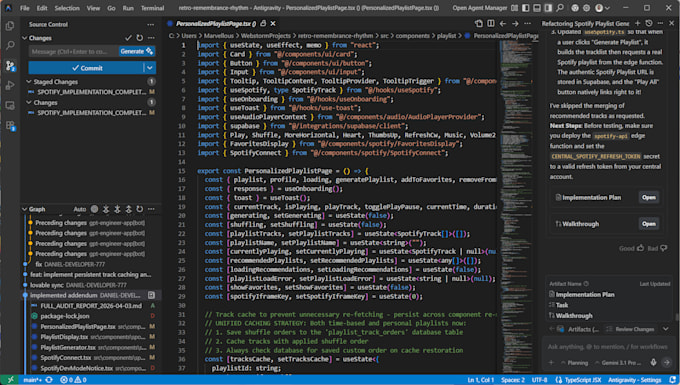This screenshot has height=385, width=680.
Task: Open Run and Debug view icon
Action: click(10, 85)
